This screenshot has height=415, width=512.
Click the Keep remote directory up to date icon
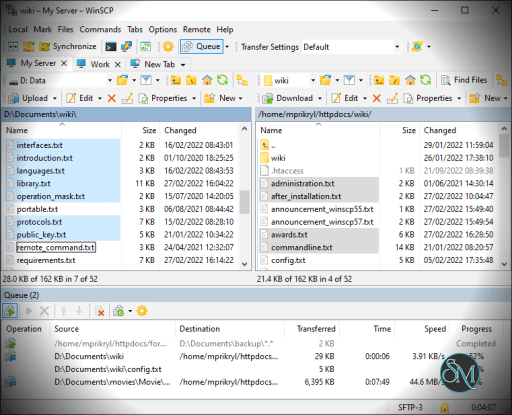146,47
